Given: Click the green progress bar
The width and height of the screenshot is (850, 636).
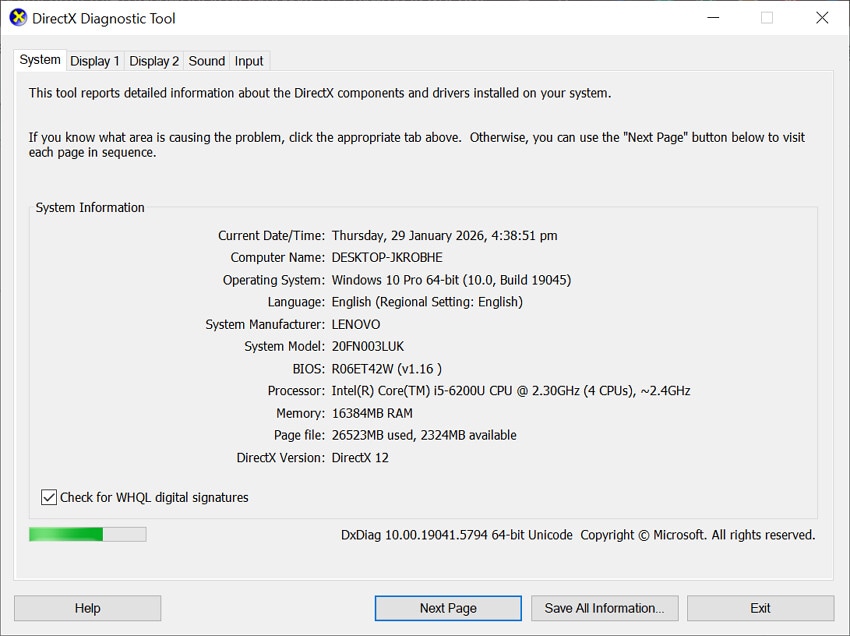Looking at the screenshot, I should click(x=87, y=534).
